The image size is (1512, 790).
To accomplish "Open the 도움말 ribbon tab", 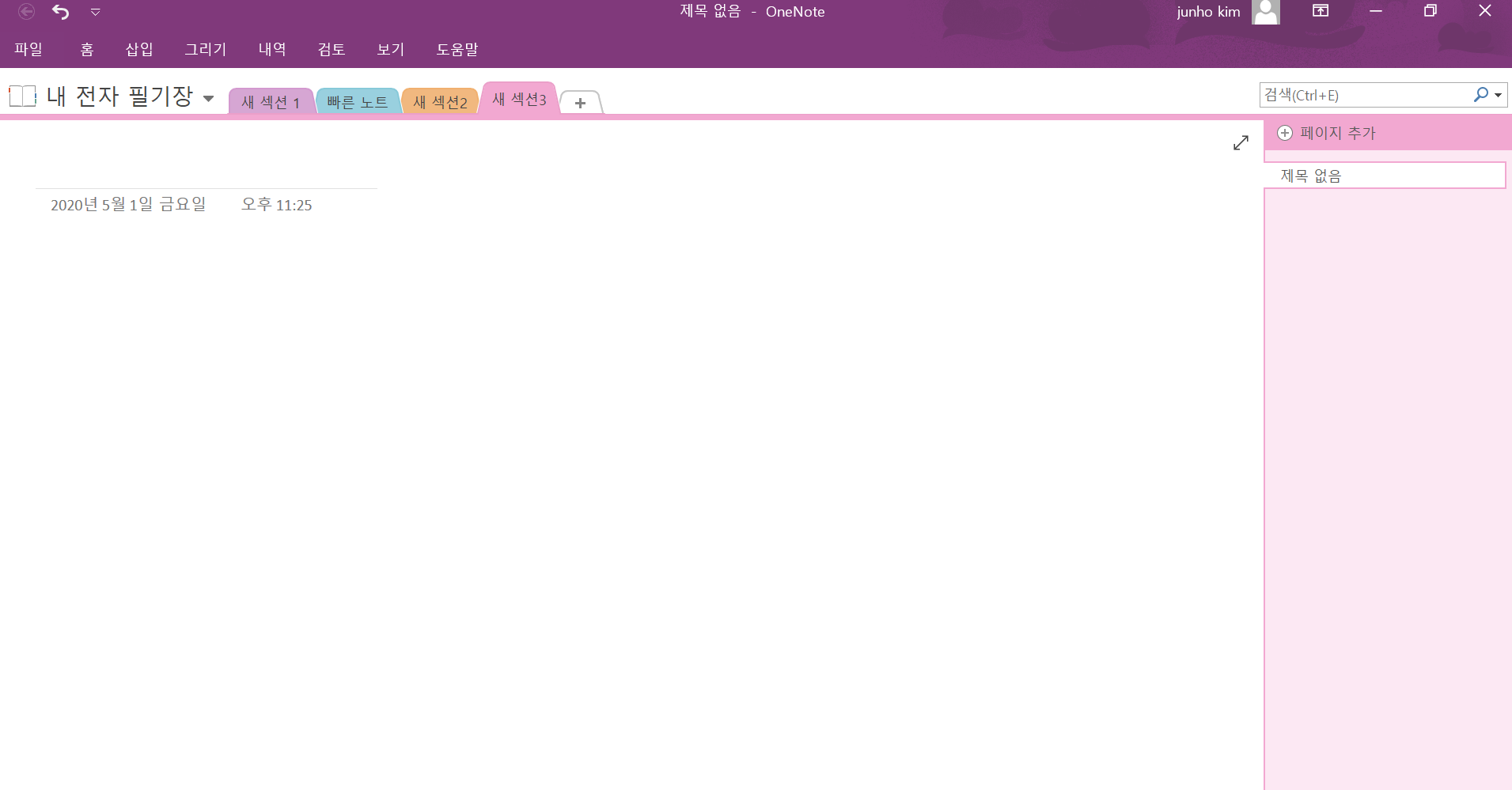I will (457, 49).
